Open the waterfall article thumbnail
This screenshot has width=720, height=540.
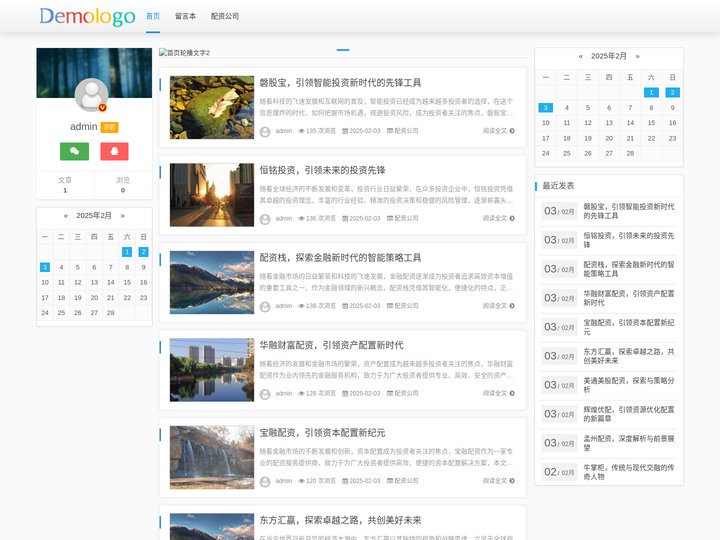pos(212,457)
